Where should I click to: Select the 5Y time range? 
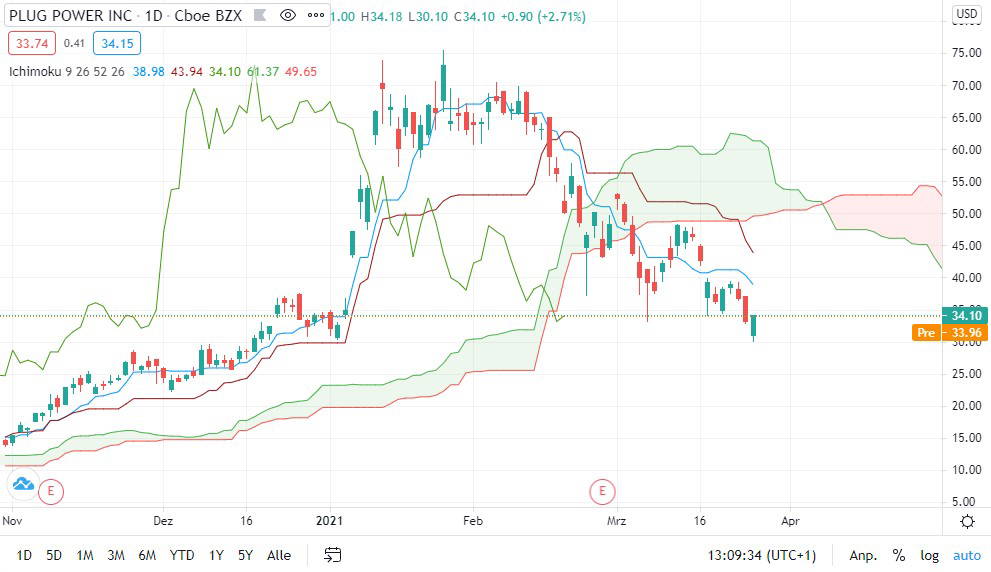(x=245, y=555)
